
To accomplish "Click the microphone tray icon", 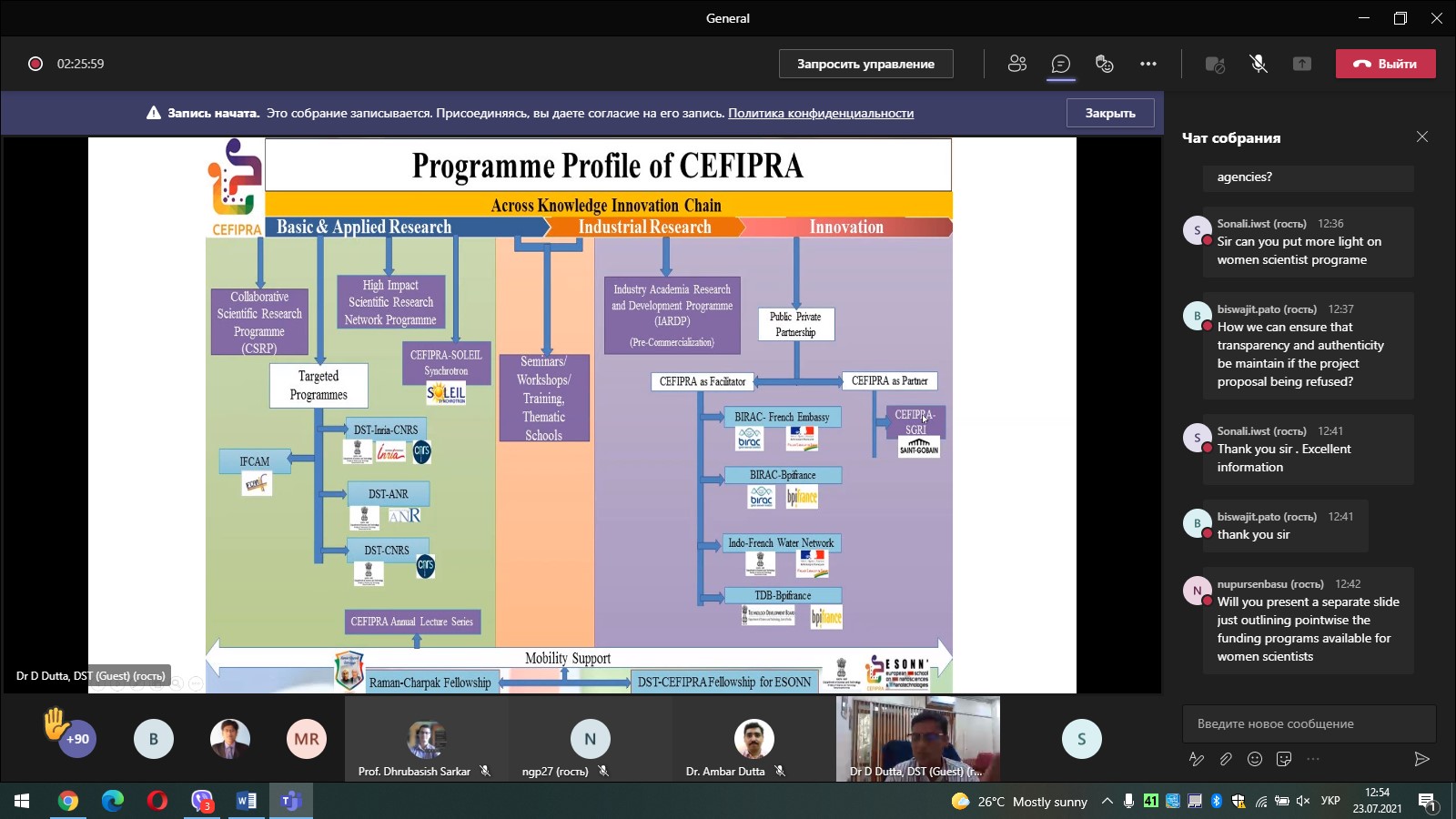I will pyautogui.click(x=1128, y=802).
